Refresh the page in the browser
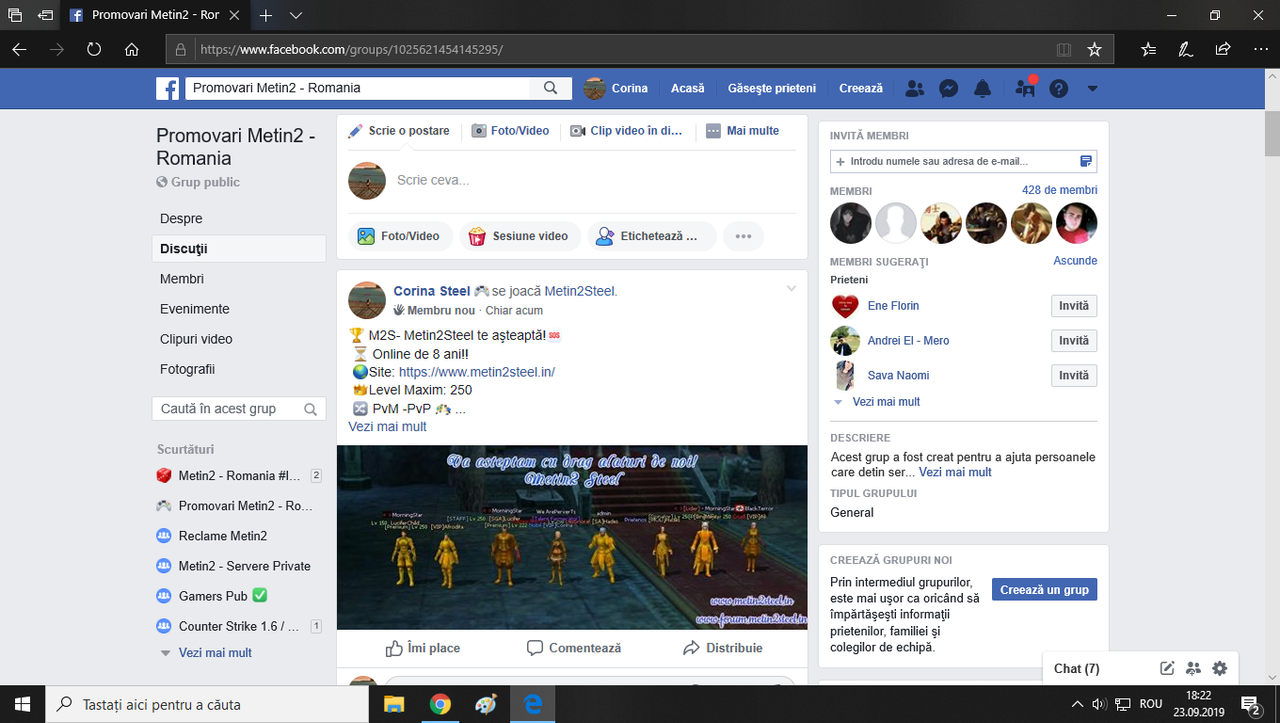1280x723 pixels. tap(94, 49)
